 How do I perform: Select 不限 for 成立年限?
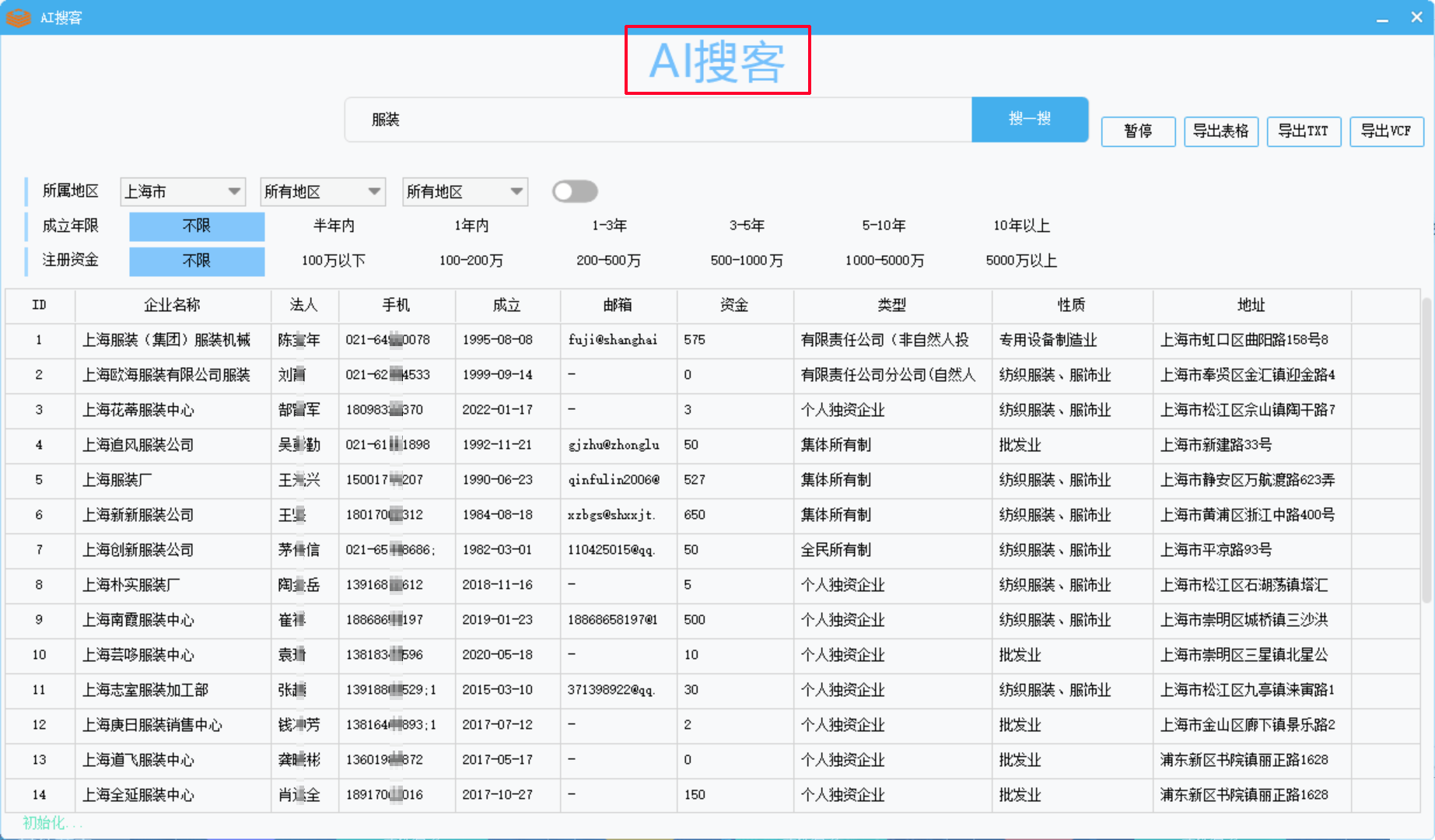[x=197, y=226]
